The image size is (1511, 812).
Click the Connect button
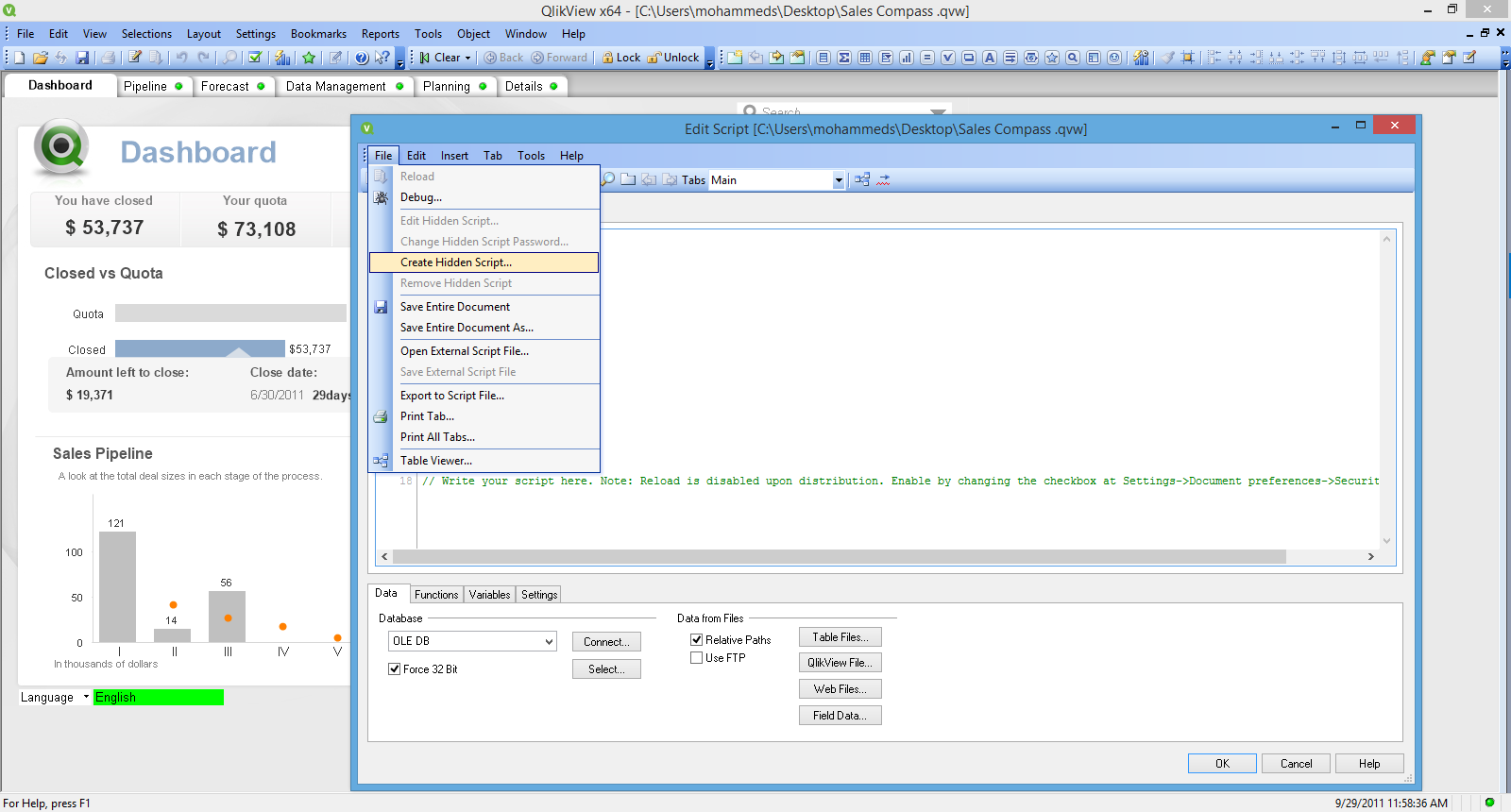(606, 642)
